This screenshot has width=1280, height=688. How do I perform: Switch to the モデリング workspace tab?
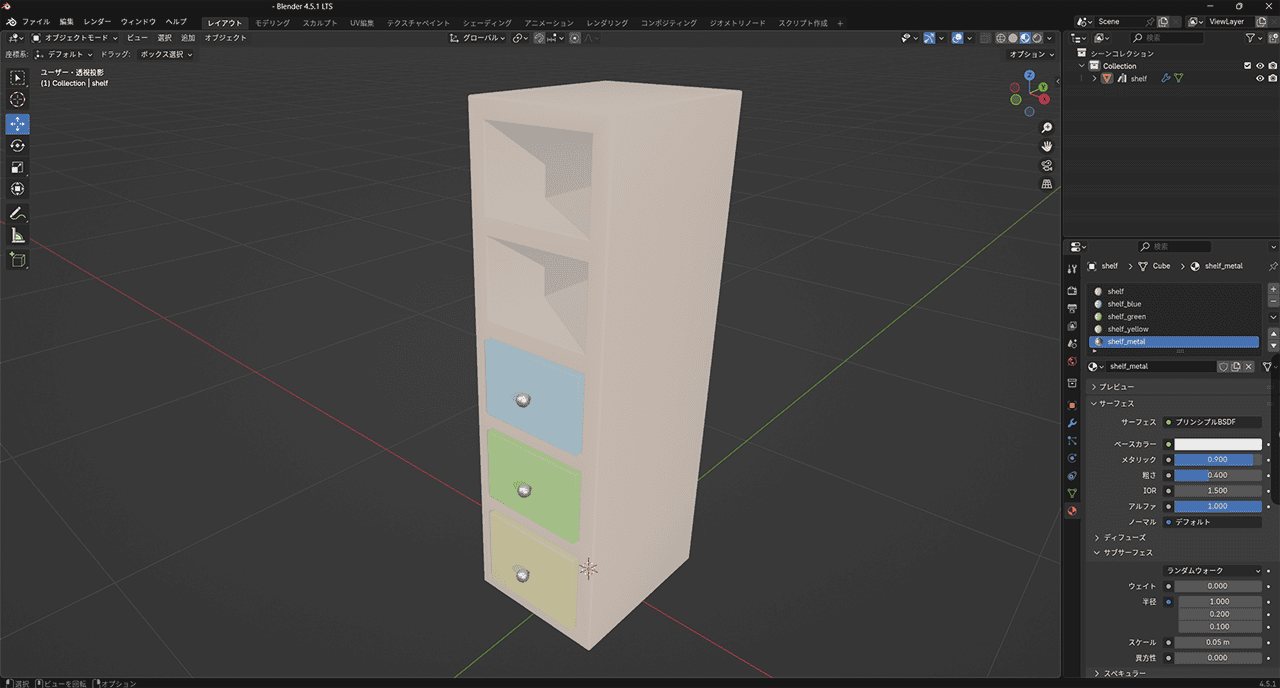[x=272, y=23]
